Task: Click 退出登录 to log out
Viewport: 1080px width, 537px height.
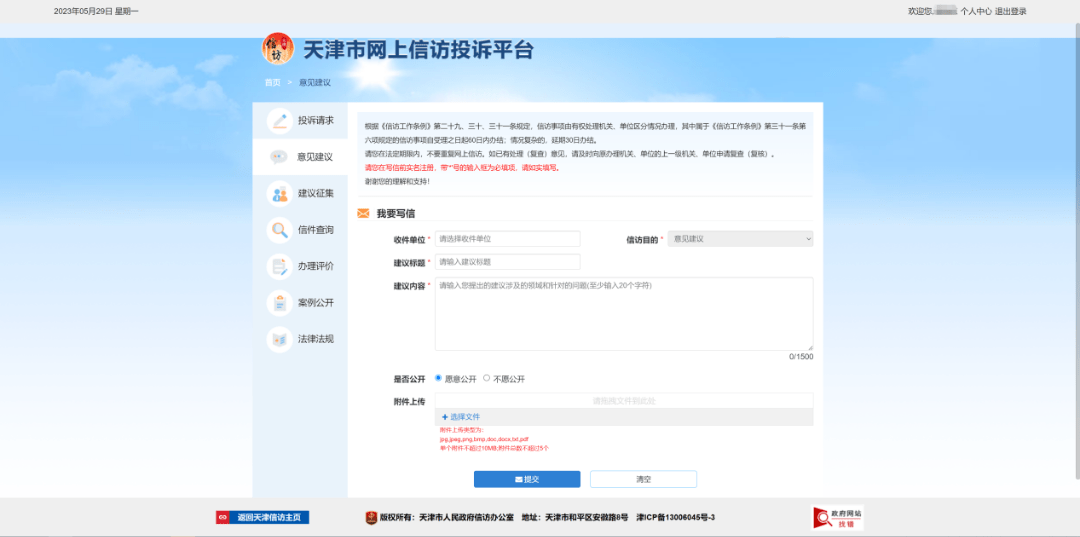Action: point(1010,11)
